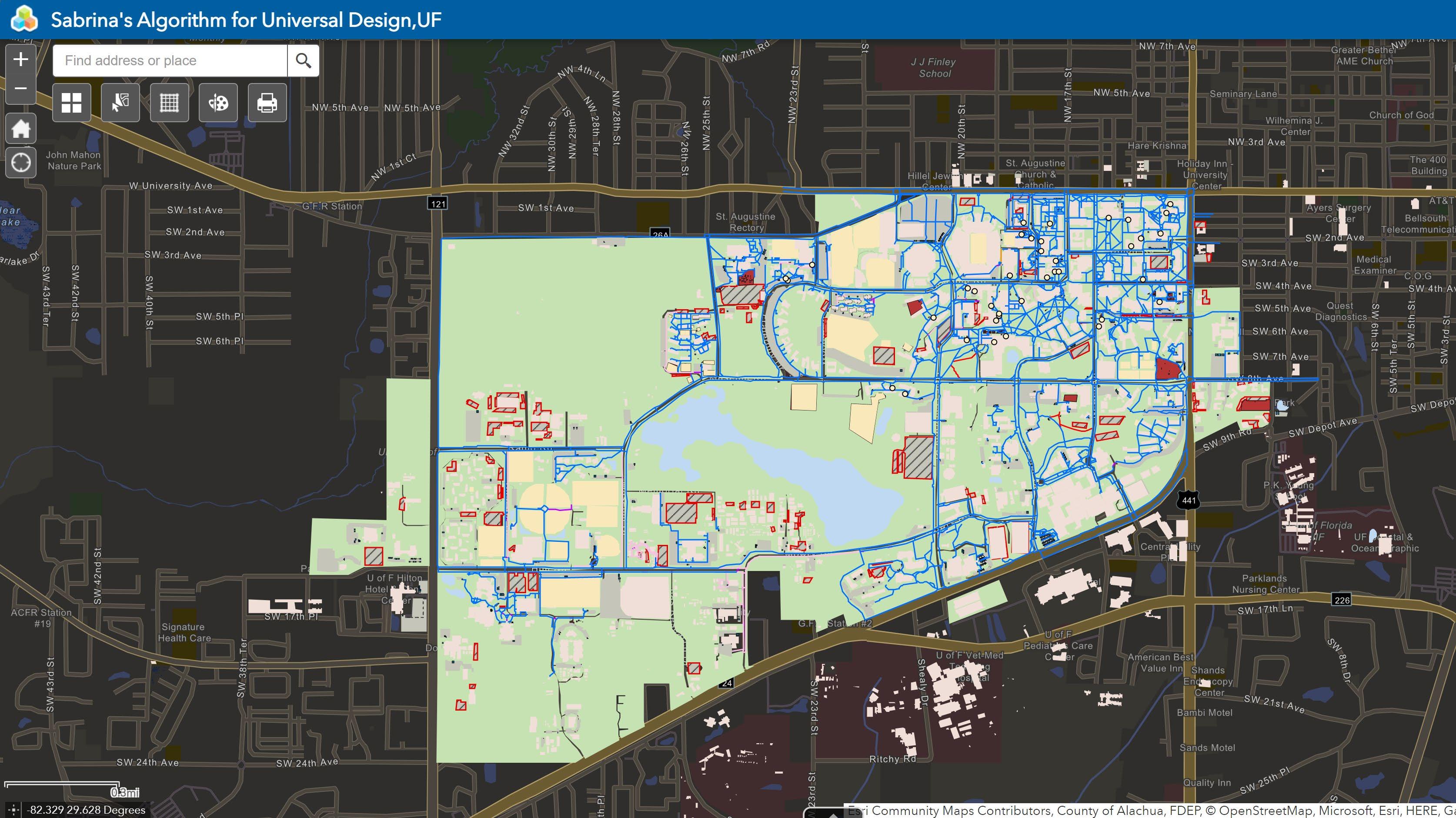Zoom in with the plus button
Screen dimensions: 1456x818
tap(21, 59)
